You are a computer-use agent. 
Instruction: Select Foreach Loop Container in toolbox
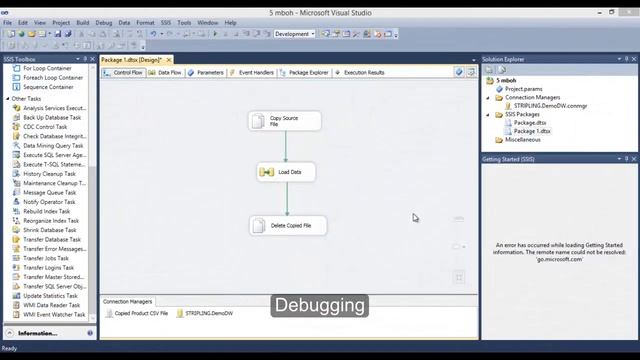point(53,78)
